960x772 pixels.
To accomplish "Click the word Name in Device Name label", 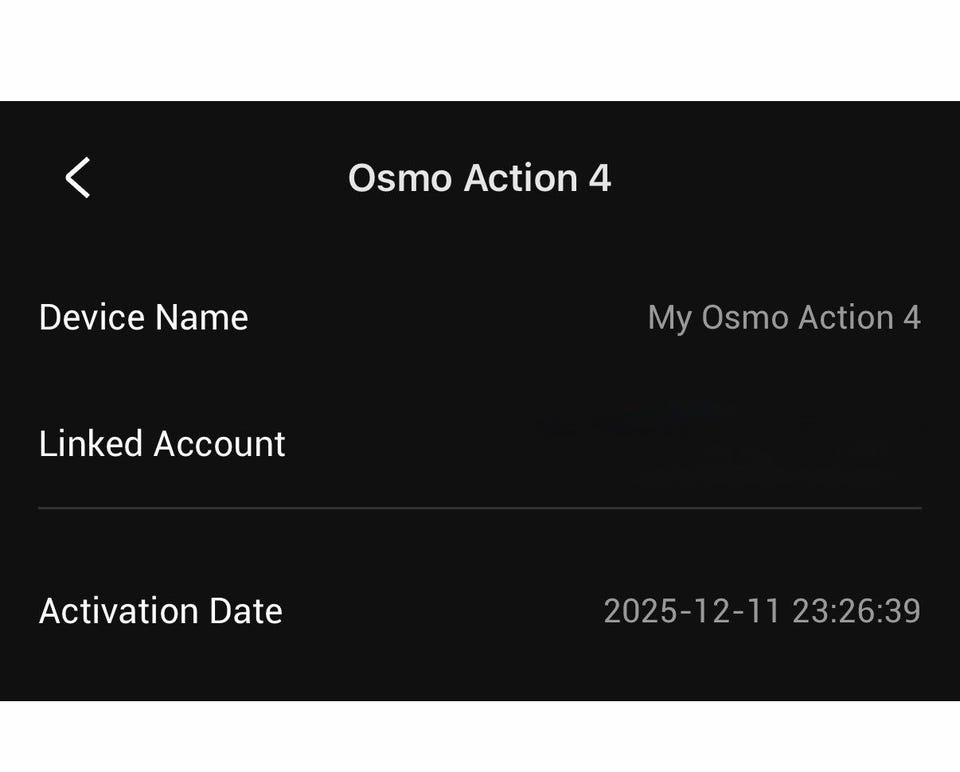I will 201,317.
